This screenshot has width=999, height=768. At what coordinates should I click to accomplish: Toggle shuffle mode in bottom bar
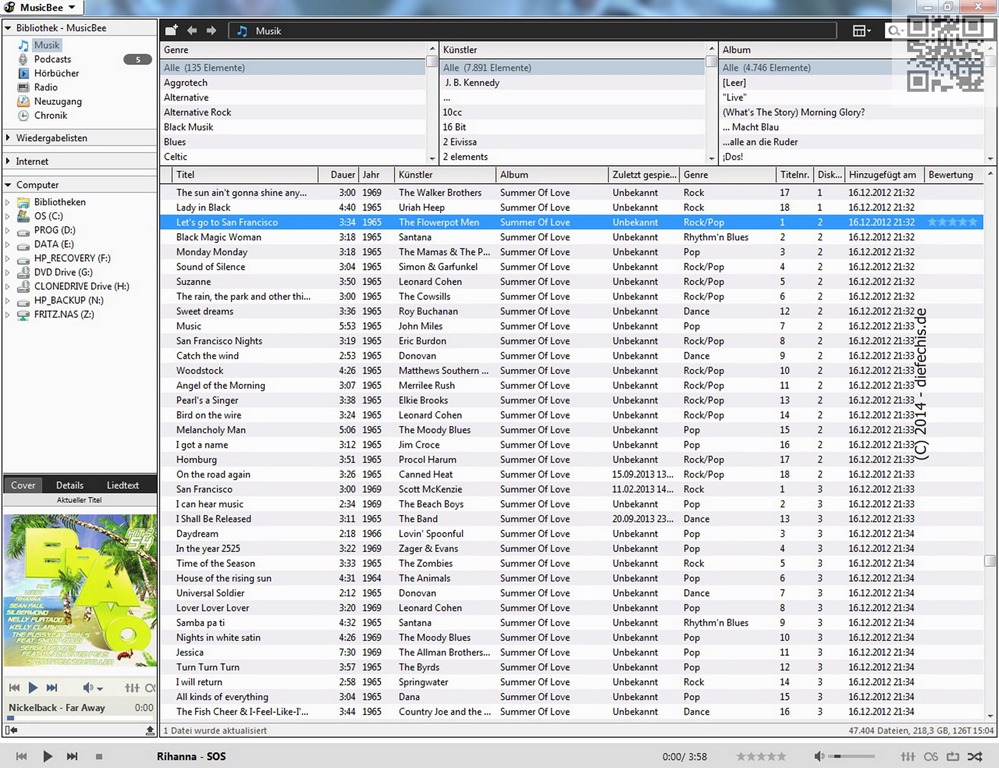coord(975,757)
